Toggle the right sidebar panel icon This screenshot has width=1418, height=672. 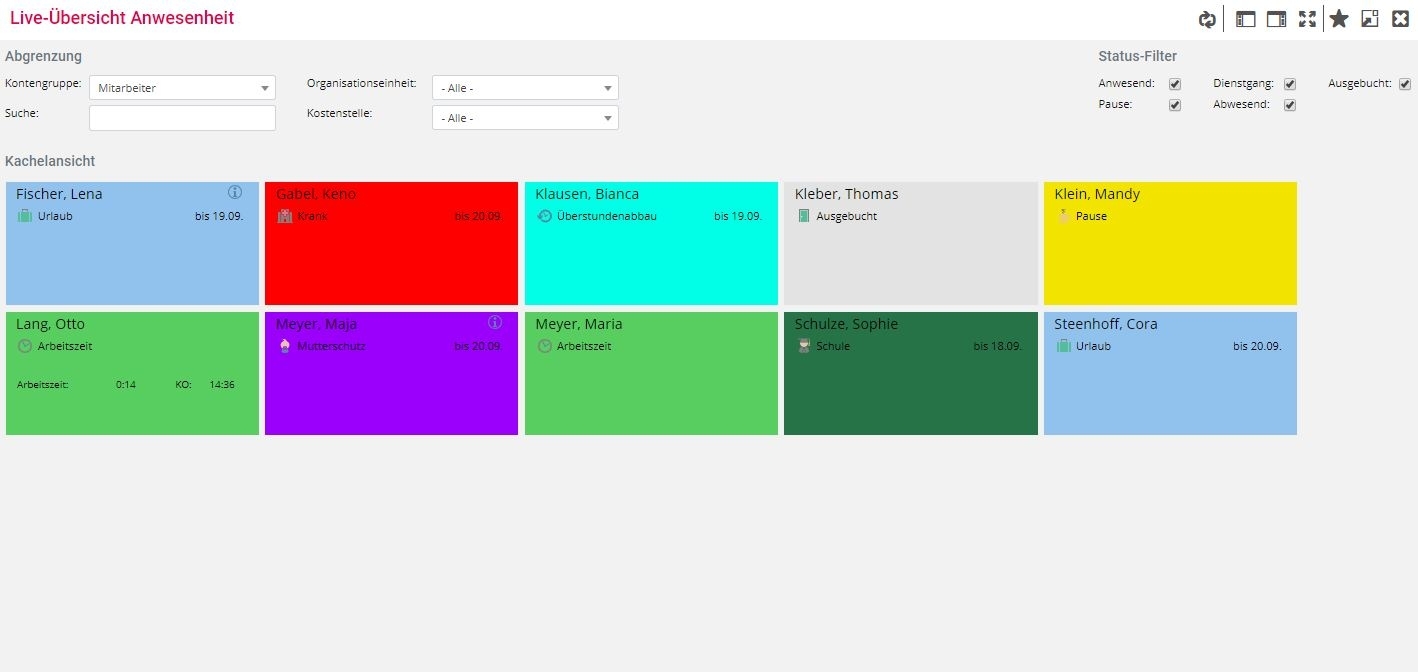[x=1276, y=19]
